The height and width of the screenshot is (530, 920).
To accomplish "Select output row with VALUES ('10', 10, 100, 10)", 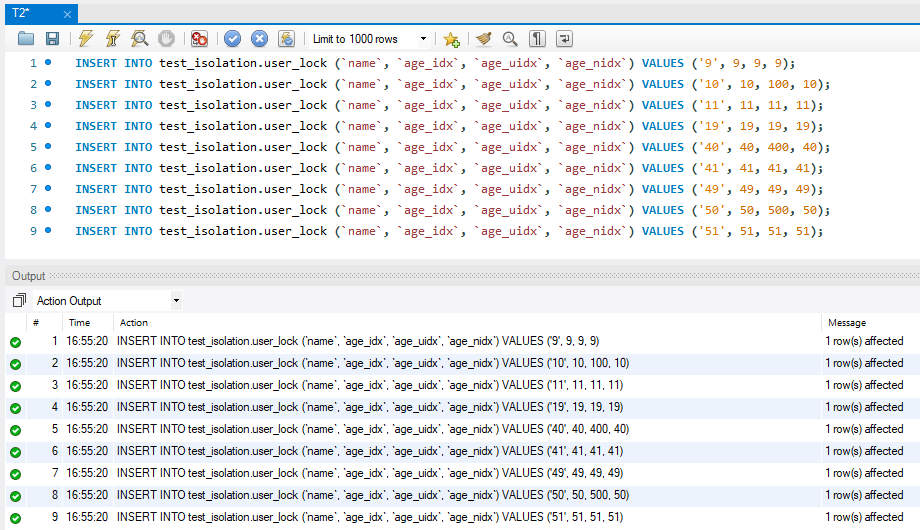I will 462,363.
